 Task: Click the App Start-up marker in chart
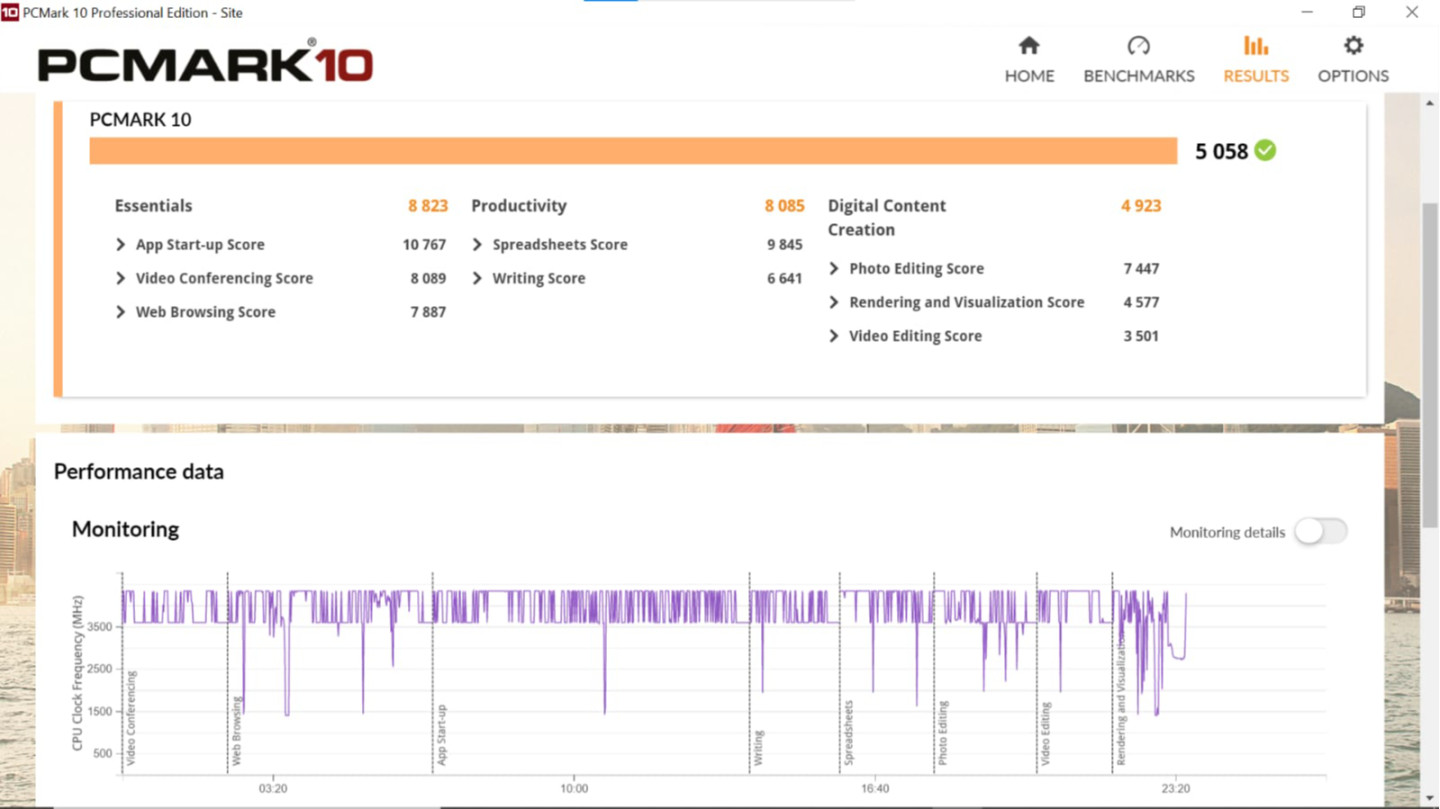point(442,735)
